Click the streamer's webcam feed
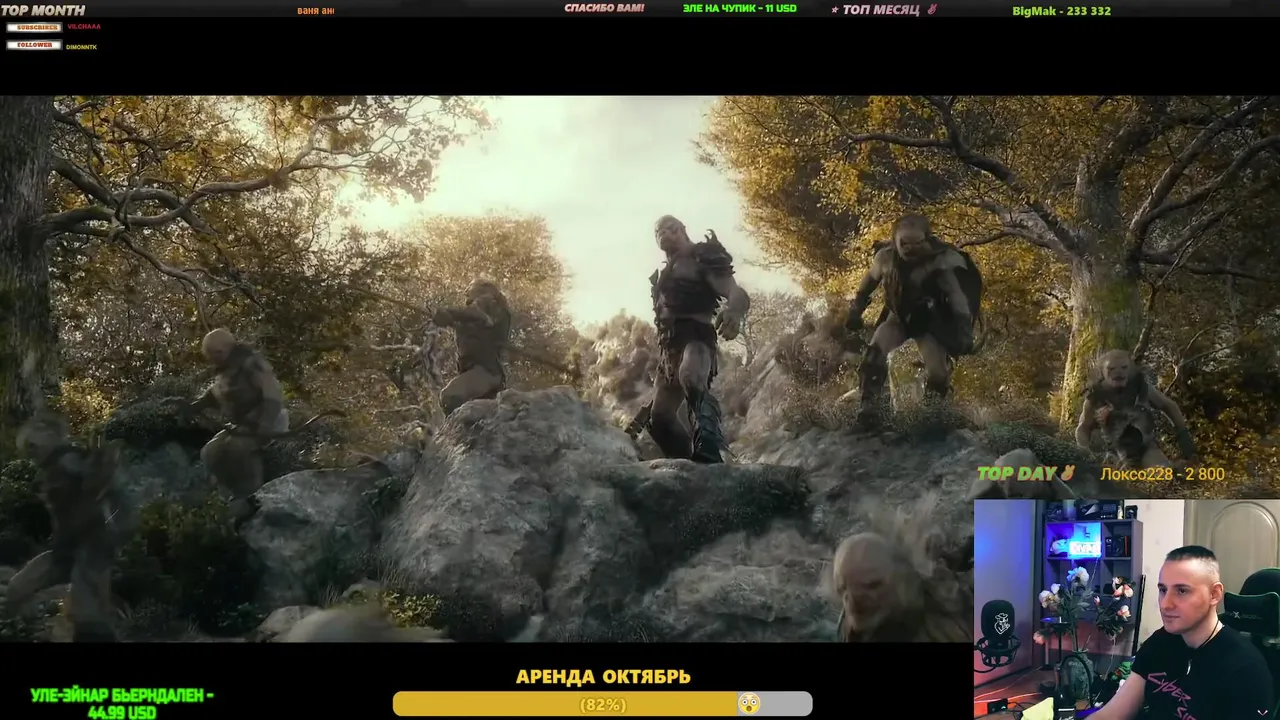 point(1127,609)
